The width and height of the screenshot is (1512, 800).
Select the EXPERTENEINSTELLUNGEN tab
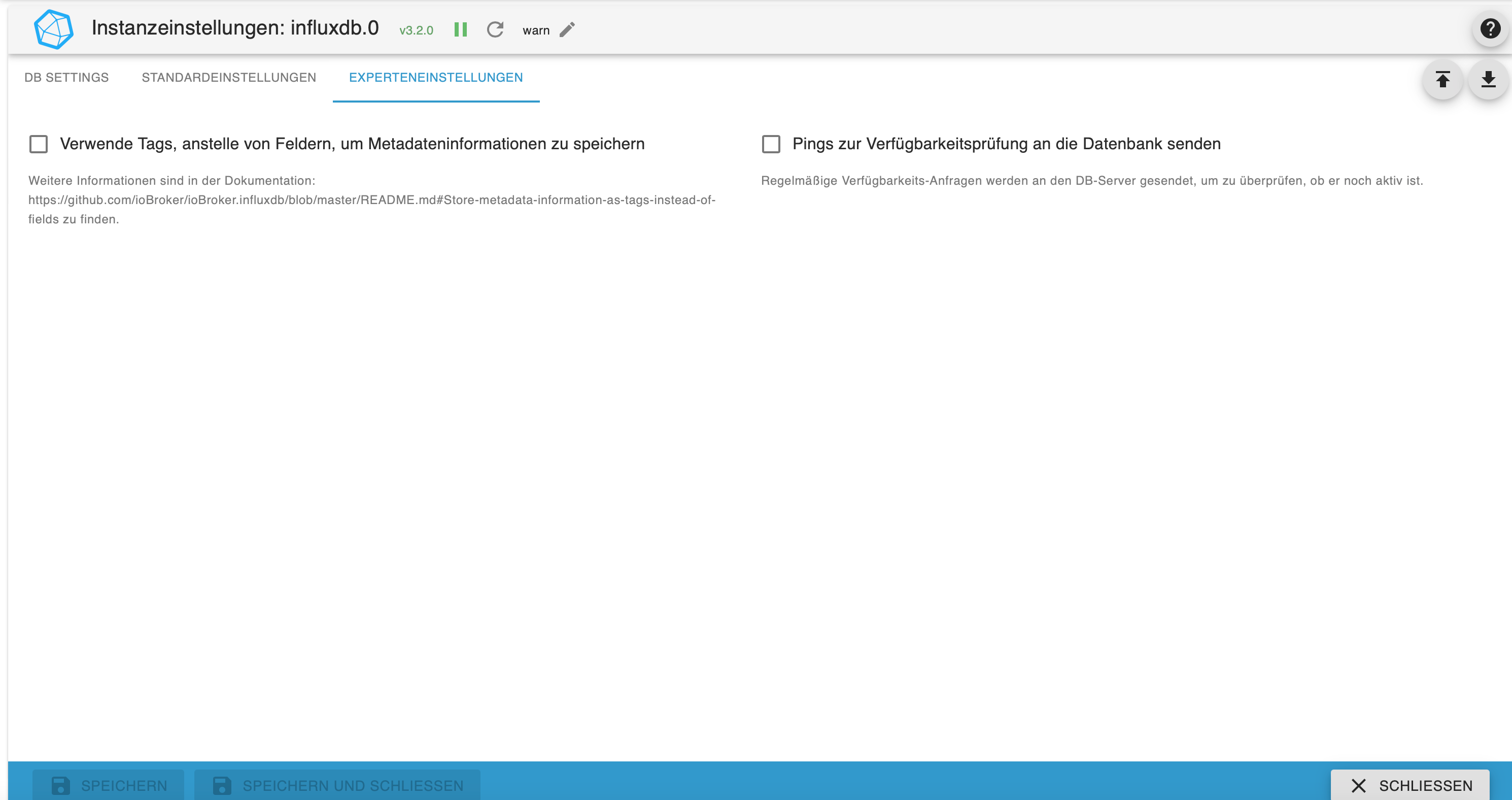pos(436,77)
